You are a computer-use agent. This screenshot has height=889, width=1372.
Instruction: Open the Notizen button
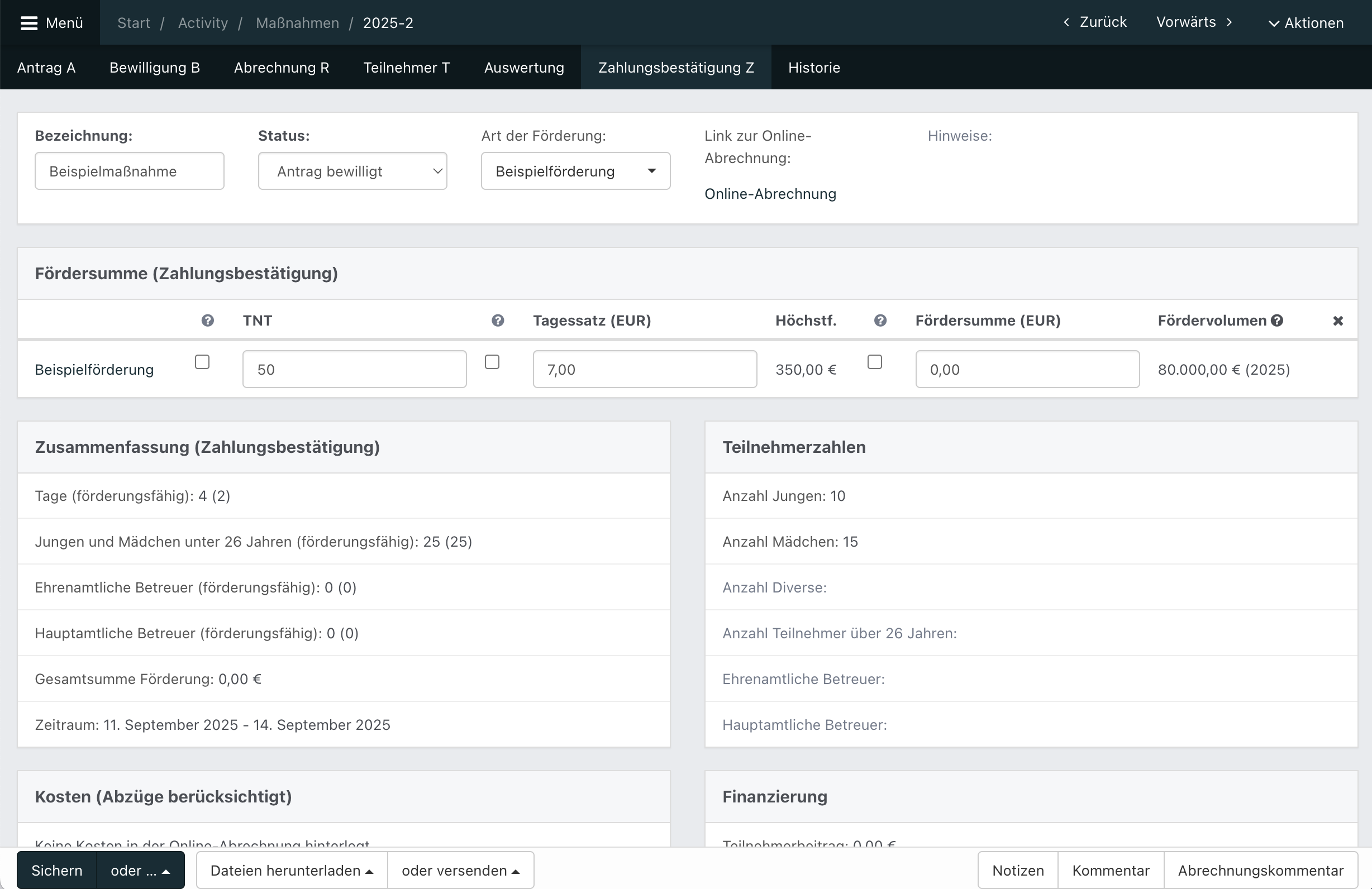pyautogui.click(x=1018, y=871)
